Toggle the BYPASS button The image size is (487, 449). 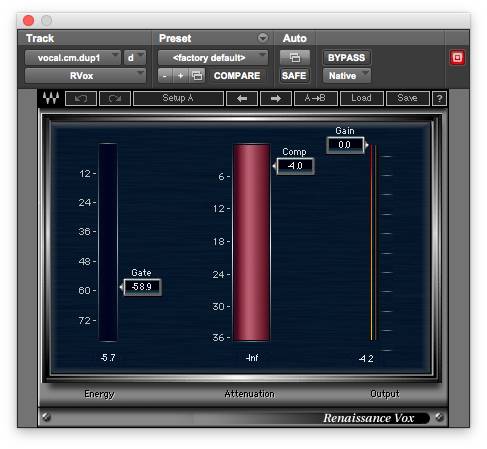click(346, 58)
